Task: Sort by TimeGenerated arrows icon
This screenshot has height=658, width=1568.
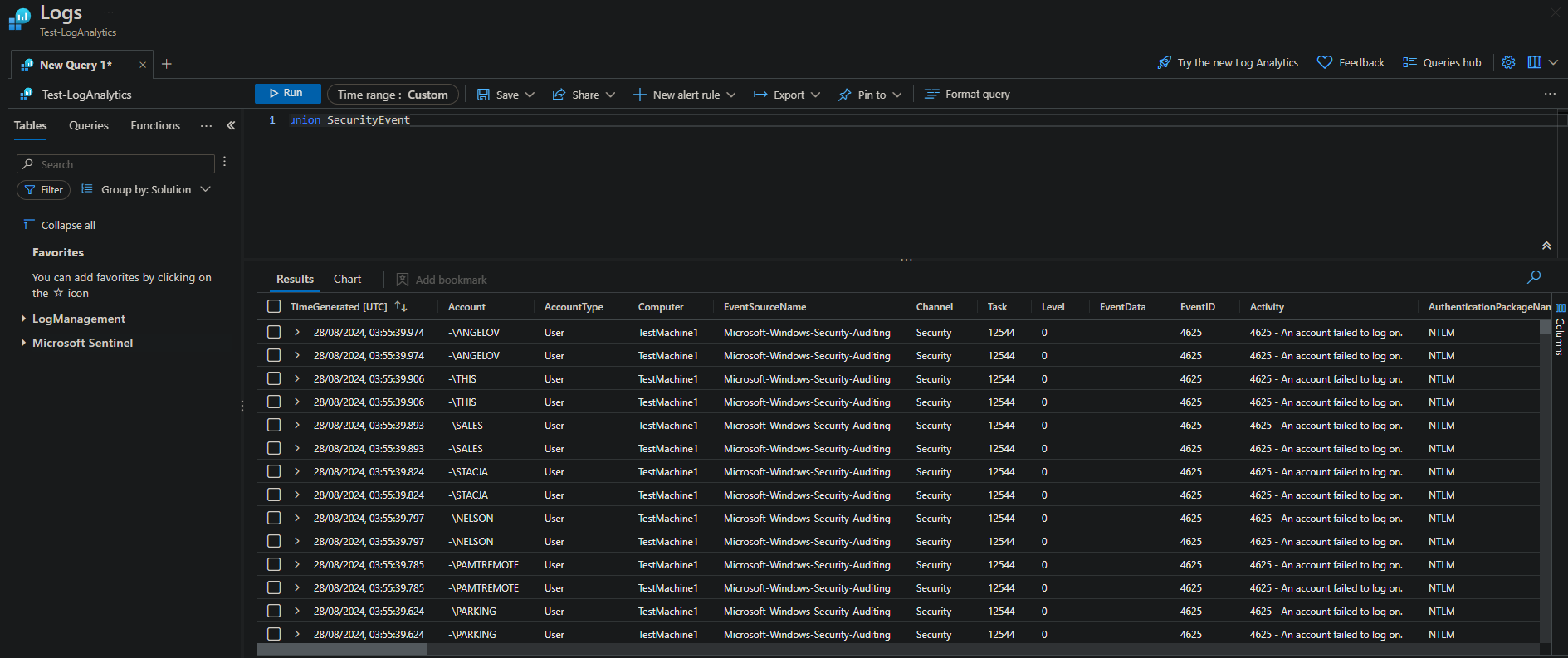Action: click(401, 306)
